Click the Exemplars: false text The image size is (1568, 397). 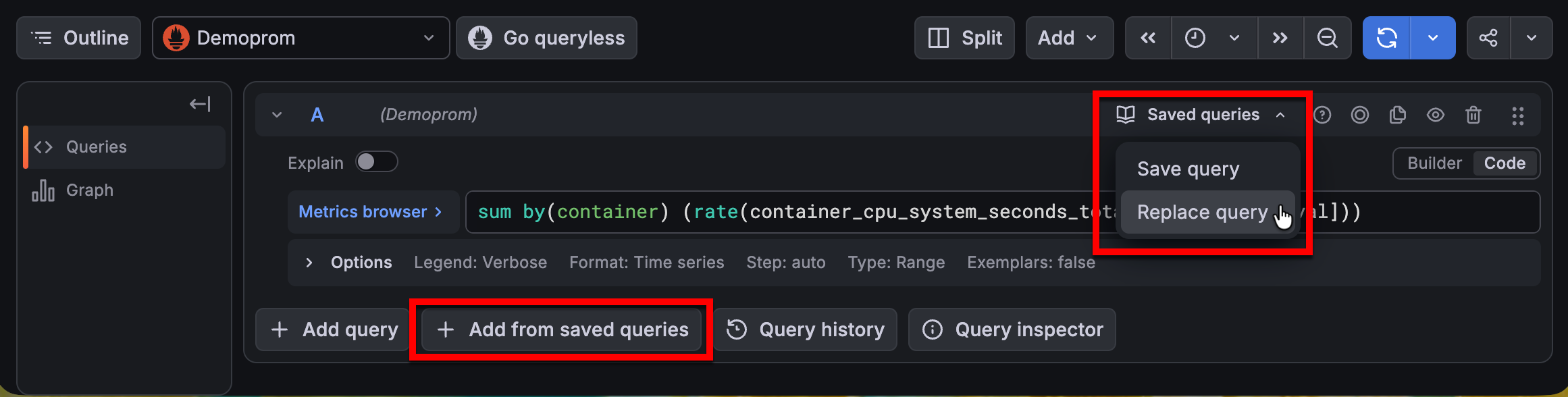tap(1031, 263)
